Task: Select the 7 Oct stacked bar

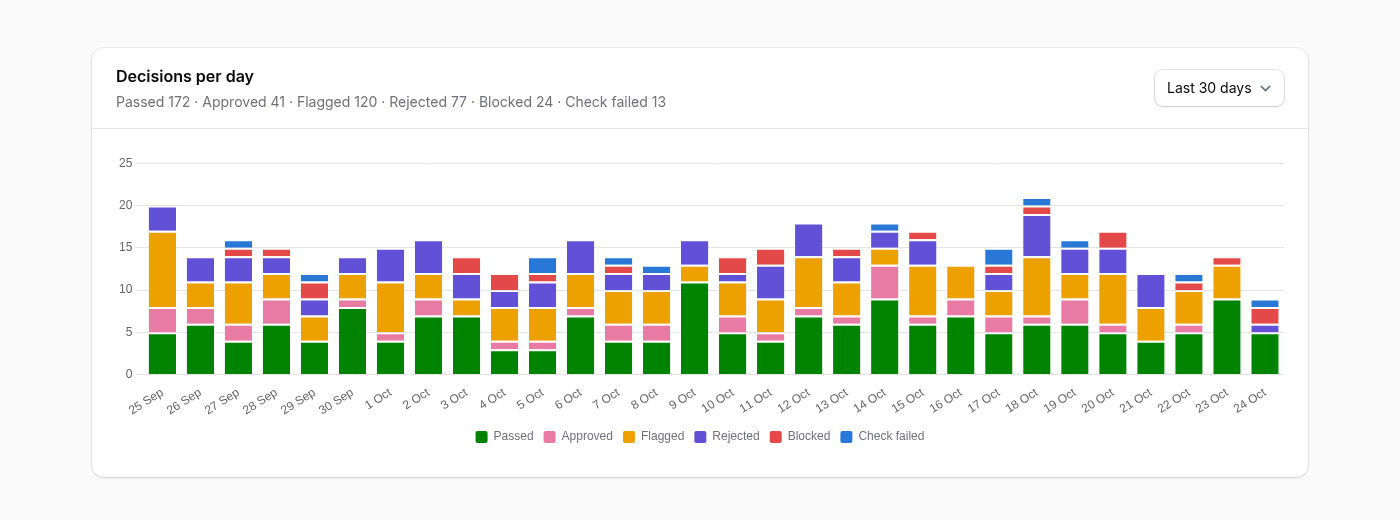Action: tap(619, 316)
